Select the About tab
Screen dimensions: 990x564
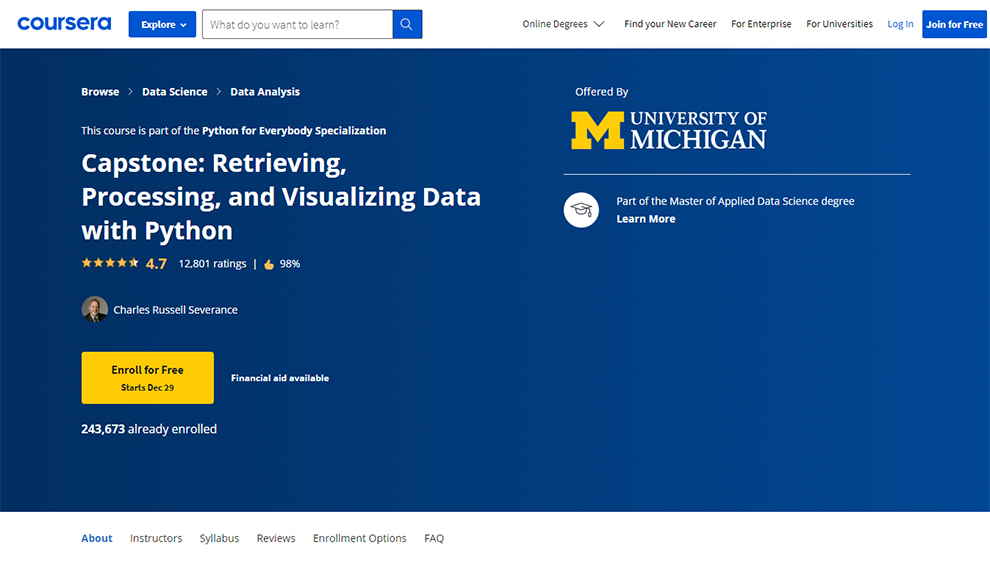[x=97, y=538]
